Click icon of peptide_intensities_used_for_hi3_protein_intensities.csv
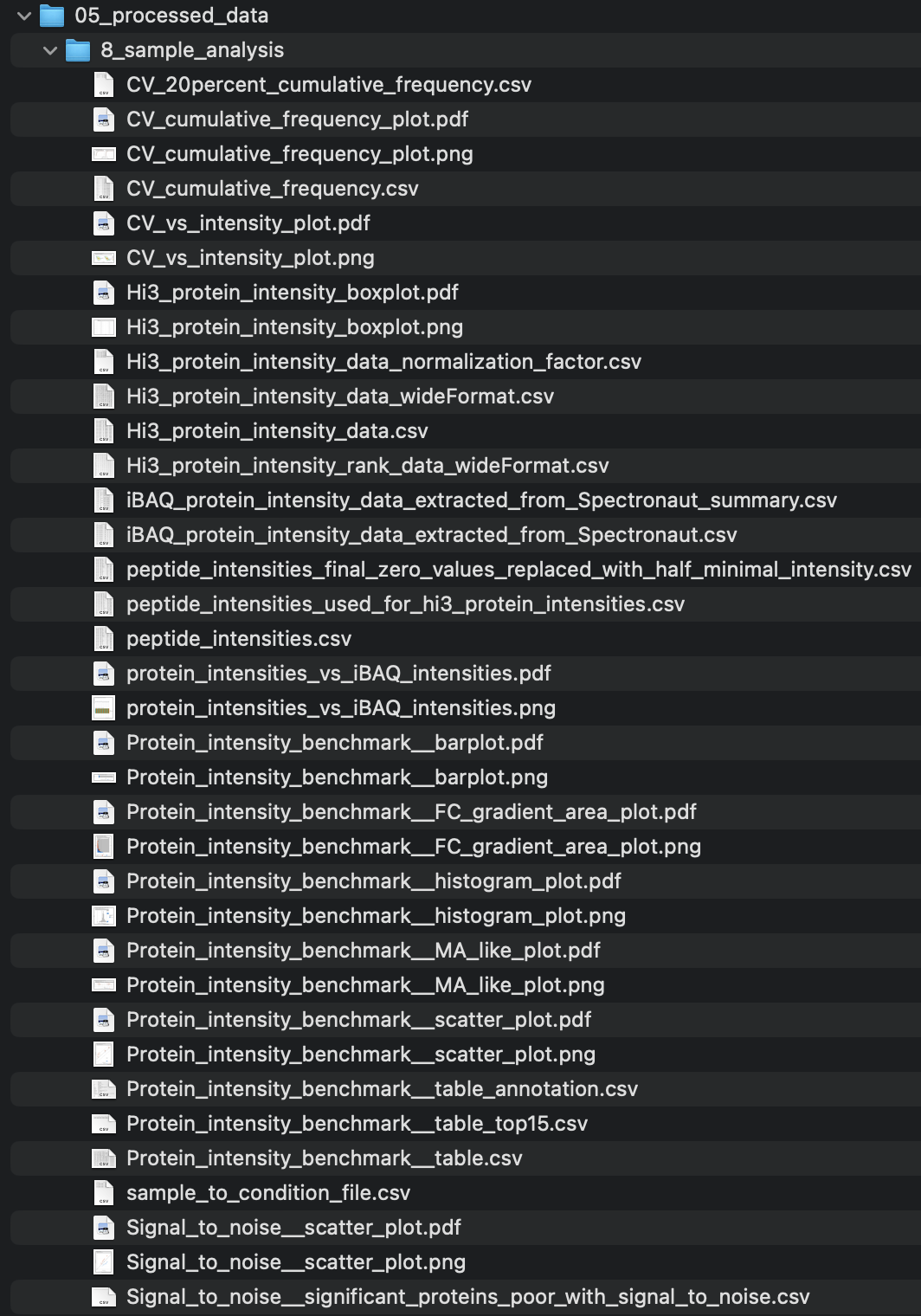The height and width of the screenshot is (1316, 921). point(104,604)
